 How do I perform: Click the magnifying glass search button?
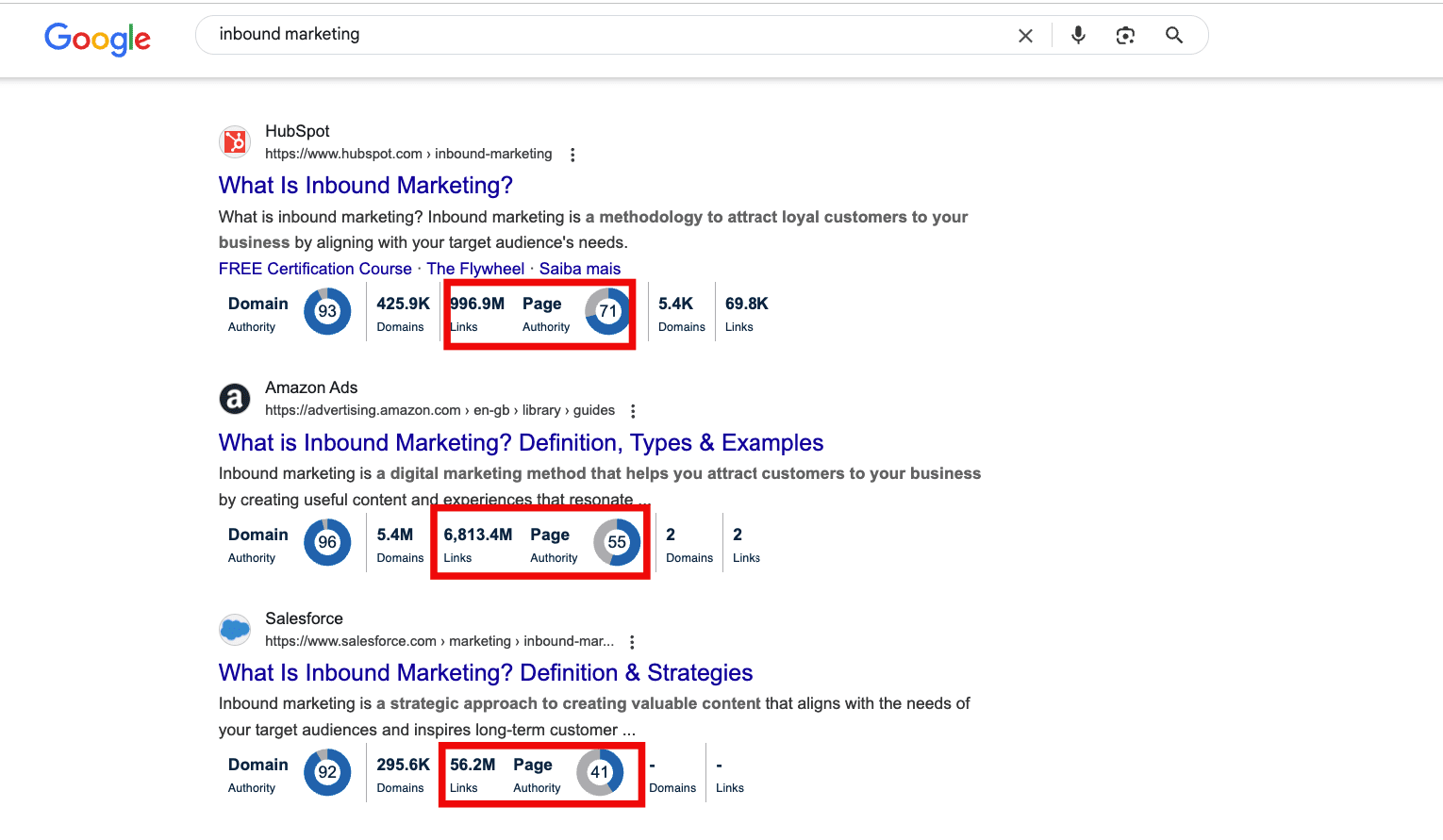(1174, 36)
